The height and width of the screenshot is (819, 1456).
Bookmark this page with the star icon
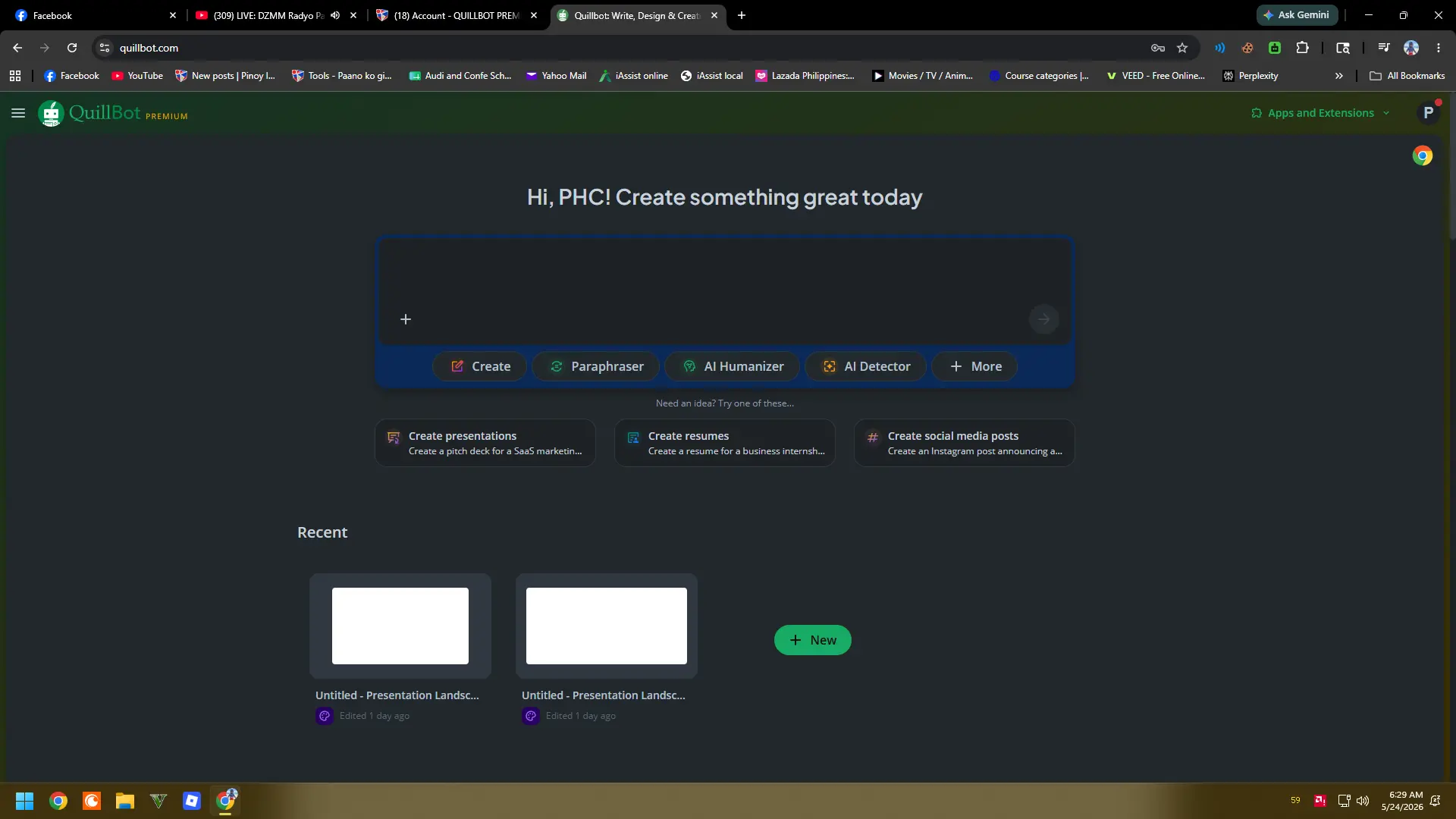[1182, 48]
